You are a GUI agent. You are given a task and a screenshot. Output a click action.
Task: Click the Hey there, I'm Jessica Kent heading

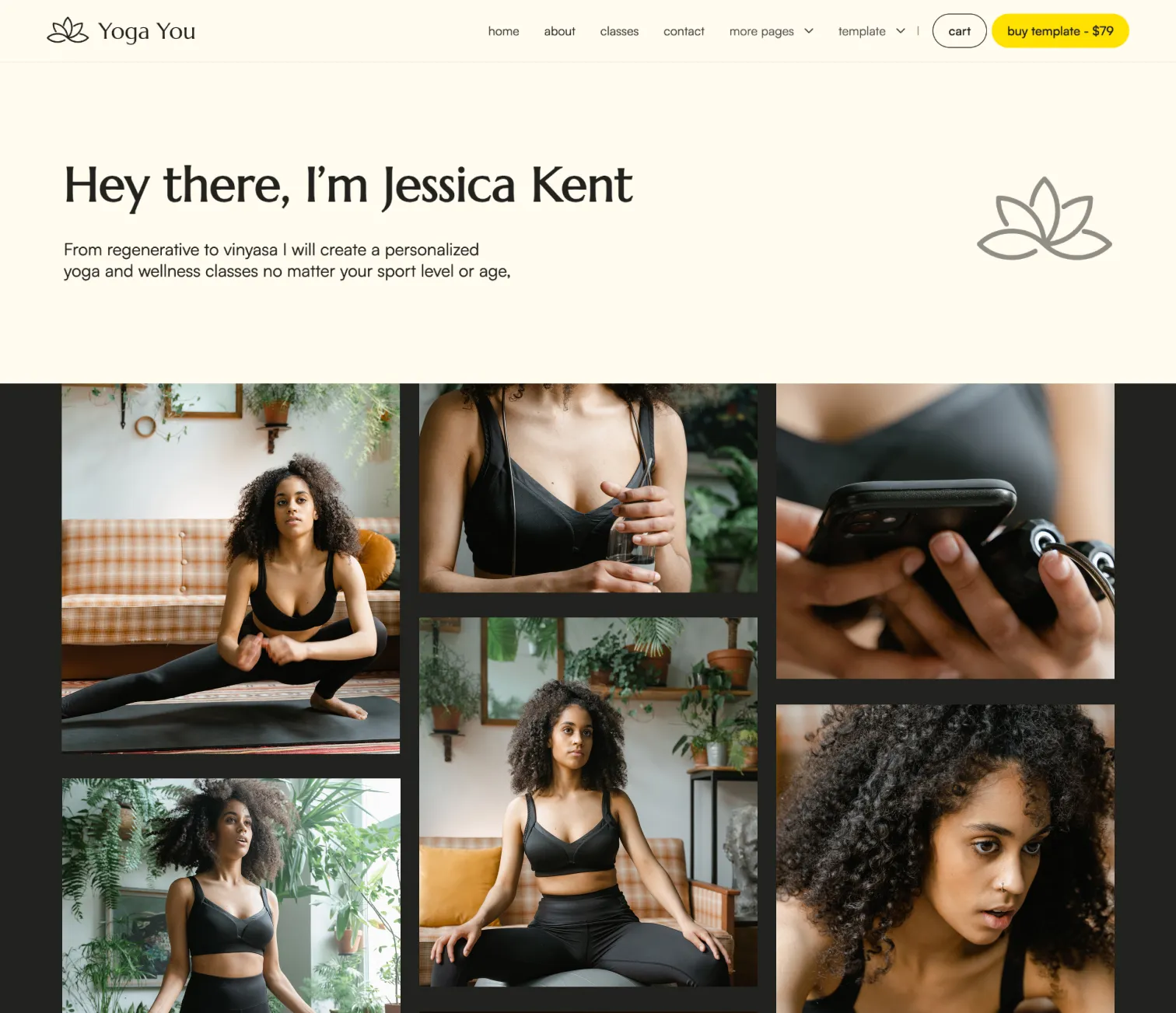348,186
